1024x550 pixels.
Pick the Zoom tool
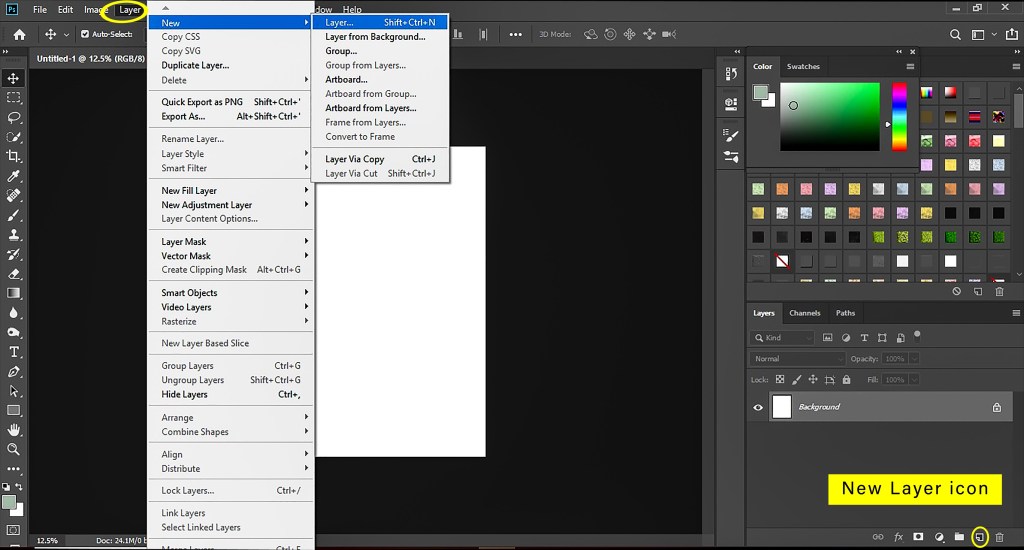click(x=14, y=449)
